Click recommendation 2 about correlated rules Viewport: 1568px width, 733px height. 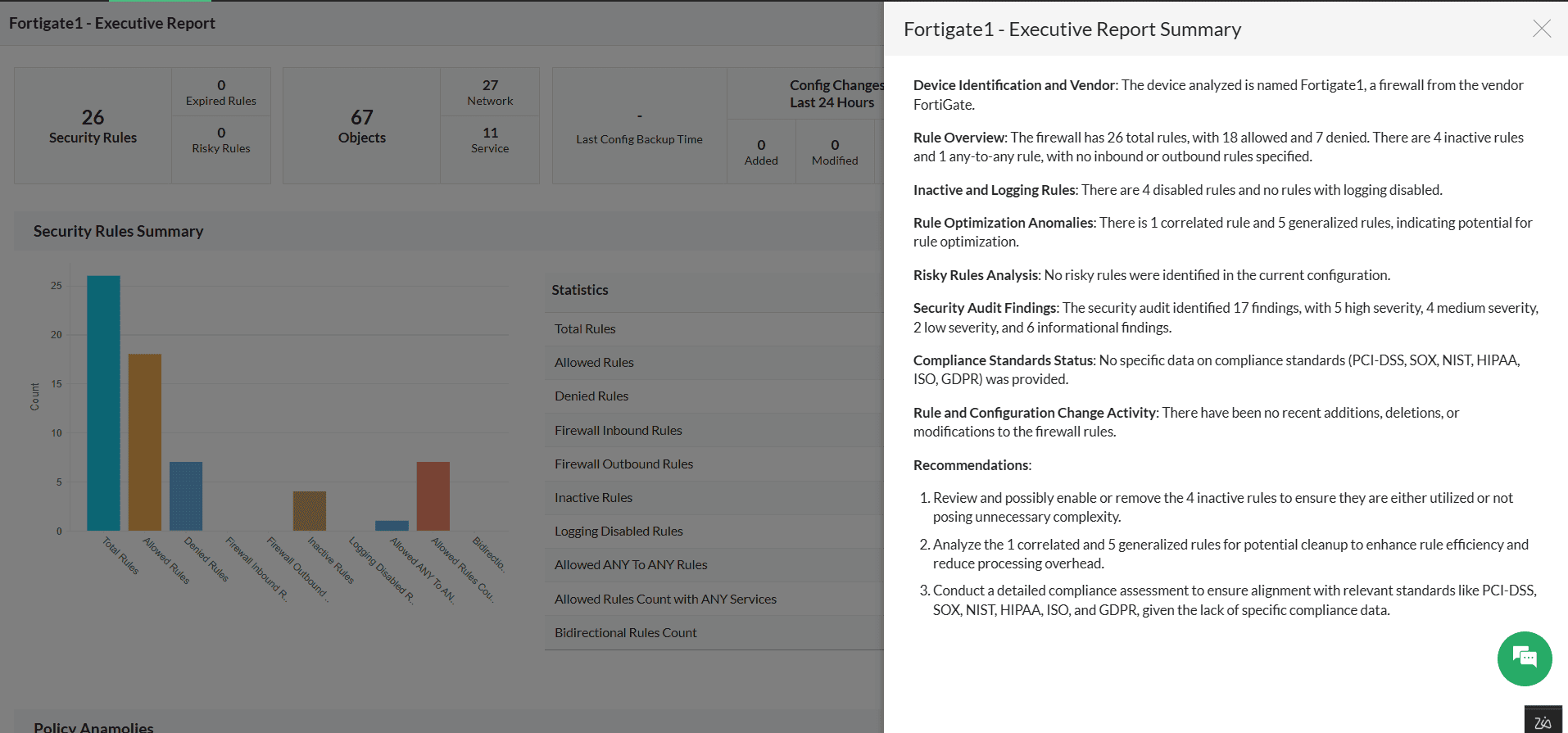pos(1230,554)
